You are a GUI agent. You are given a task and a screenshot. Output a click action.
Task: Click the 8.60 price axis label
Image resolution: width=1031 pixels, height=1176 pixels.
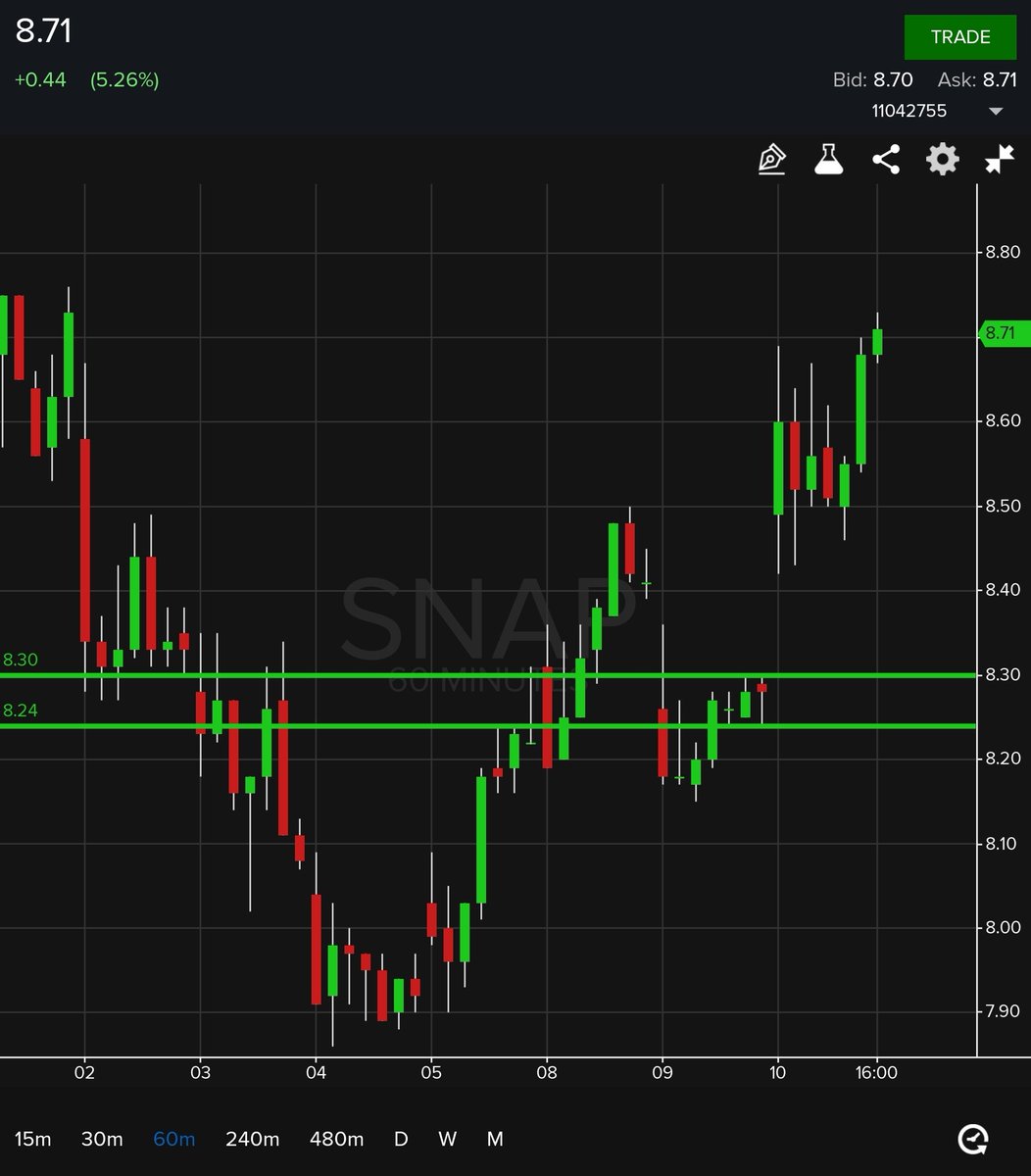pyautogui.click(x=1003, y=420)
